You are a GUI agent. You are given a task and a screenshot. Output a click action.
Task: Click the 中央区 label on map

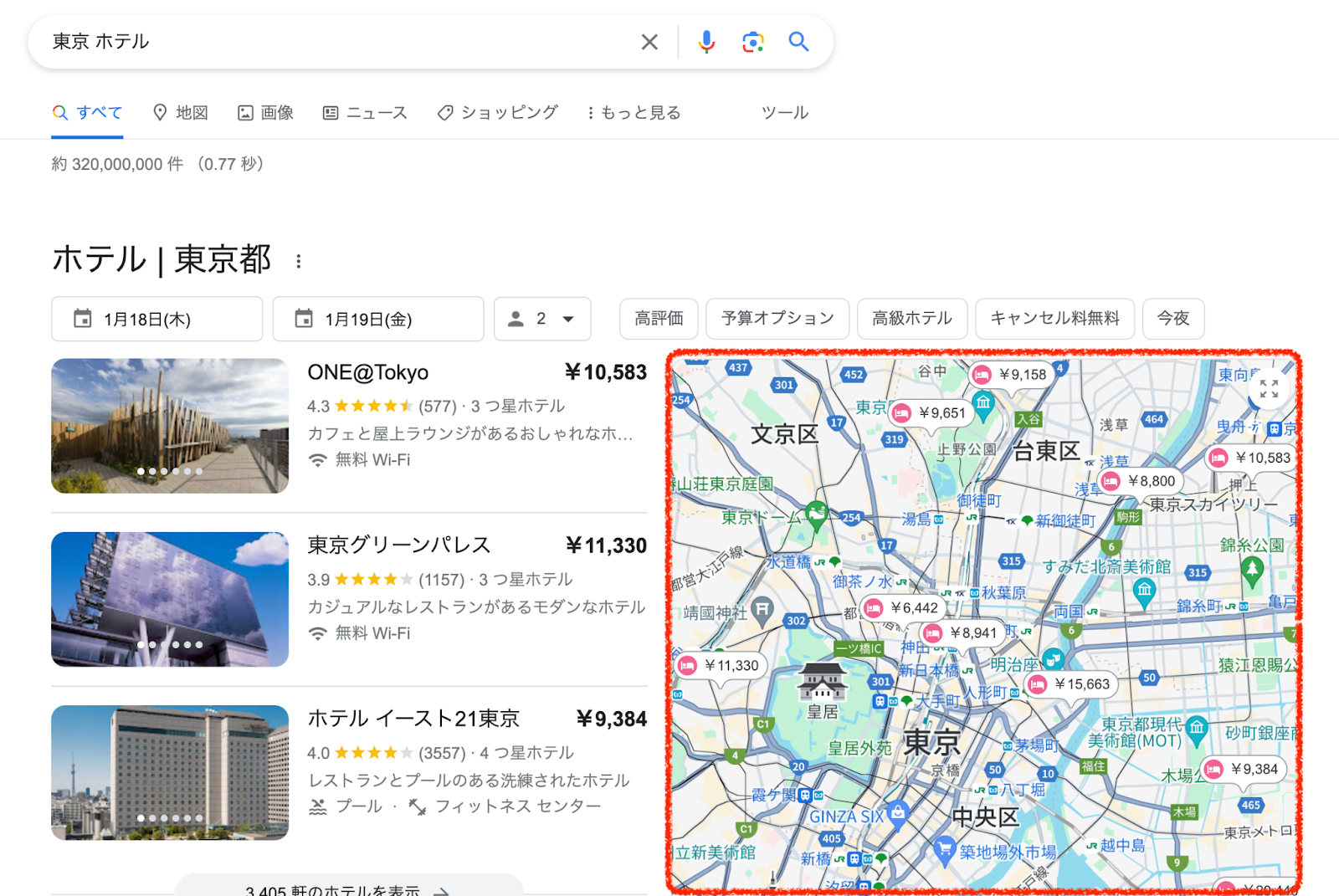985,817
